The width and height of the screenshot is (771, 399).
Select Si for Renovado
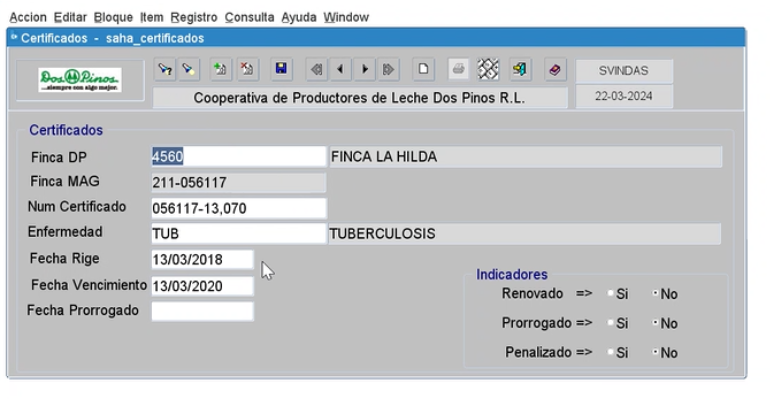click(611, 293)
